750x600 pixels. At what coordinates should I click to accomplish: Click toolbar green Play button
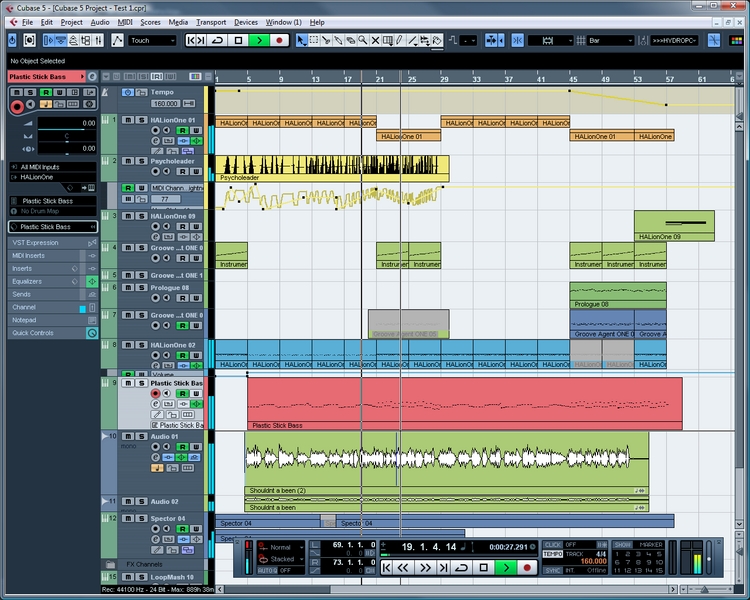click(x=259, y=41)
